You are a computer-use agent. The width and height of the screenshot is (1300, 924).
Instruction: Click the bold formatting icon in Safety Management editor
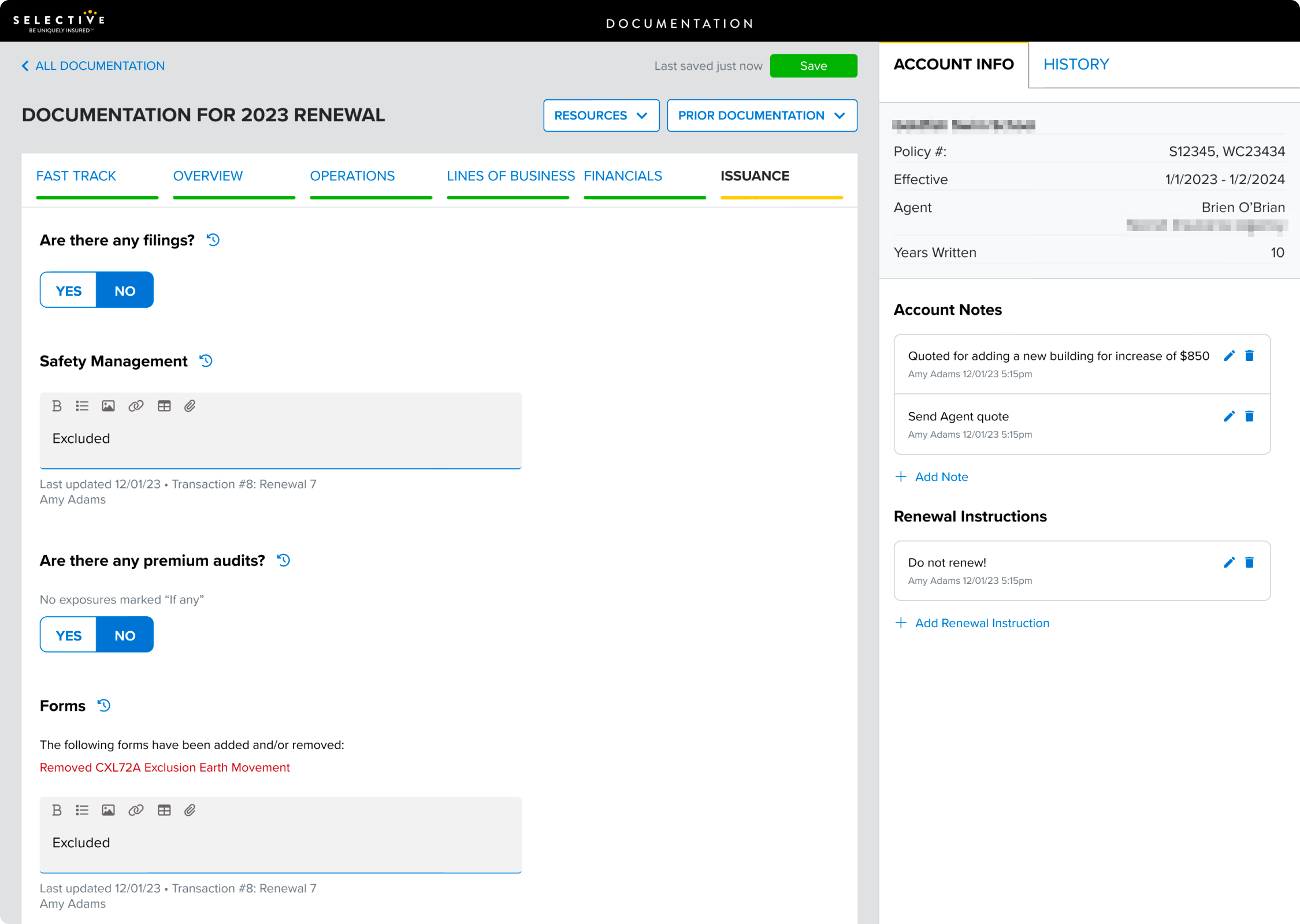point(57,406)
